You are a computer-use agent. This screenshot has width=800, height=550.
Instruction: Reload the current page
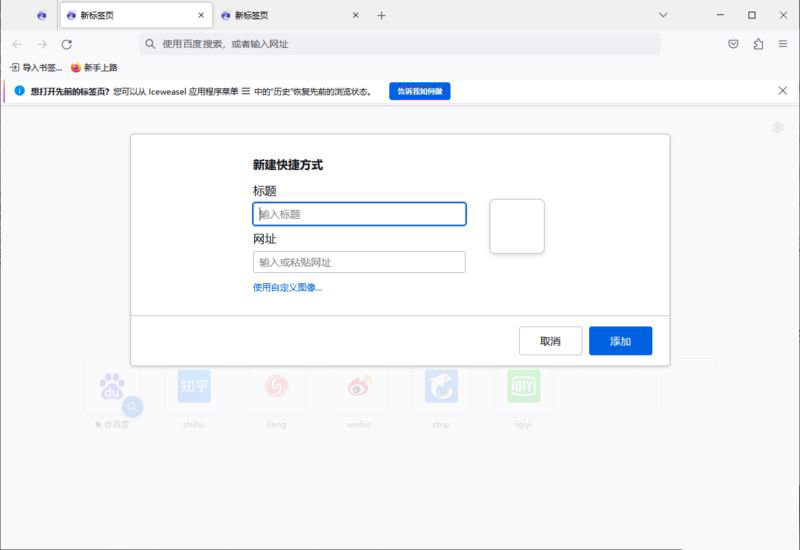point(67,44)
